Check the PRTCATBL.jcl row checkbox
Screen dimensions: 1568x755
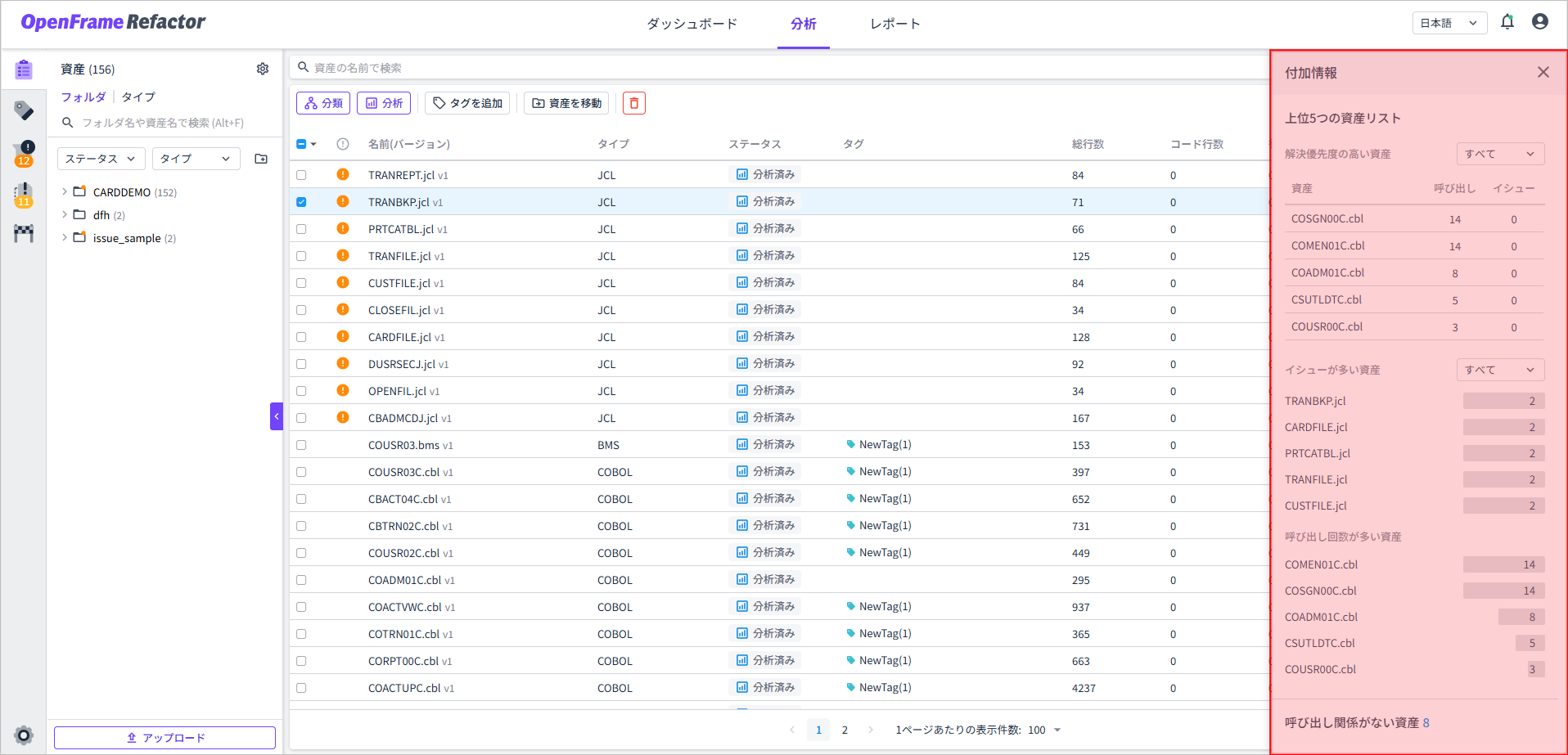pyautogui.click(x=301, y=229)
